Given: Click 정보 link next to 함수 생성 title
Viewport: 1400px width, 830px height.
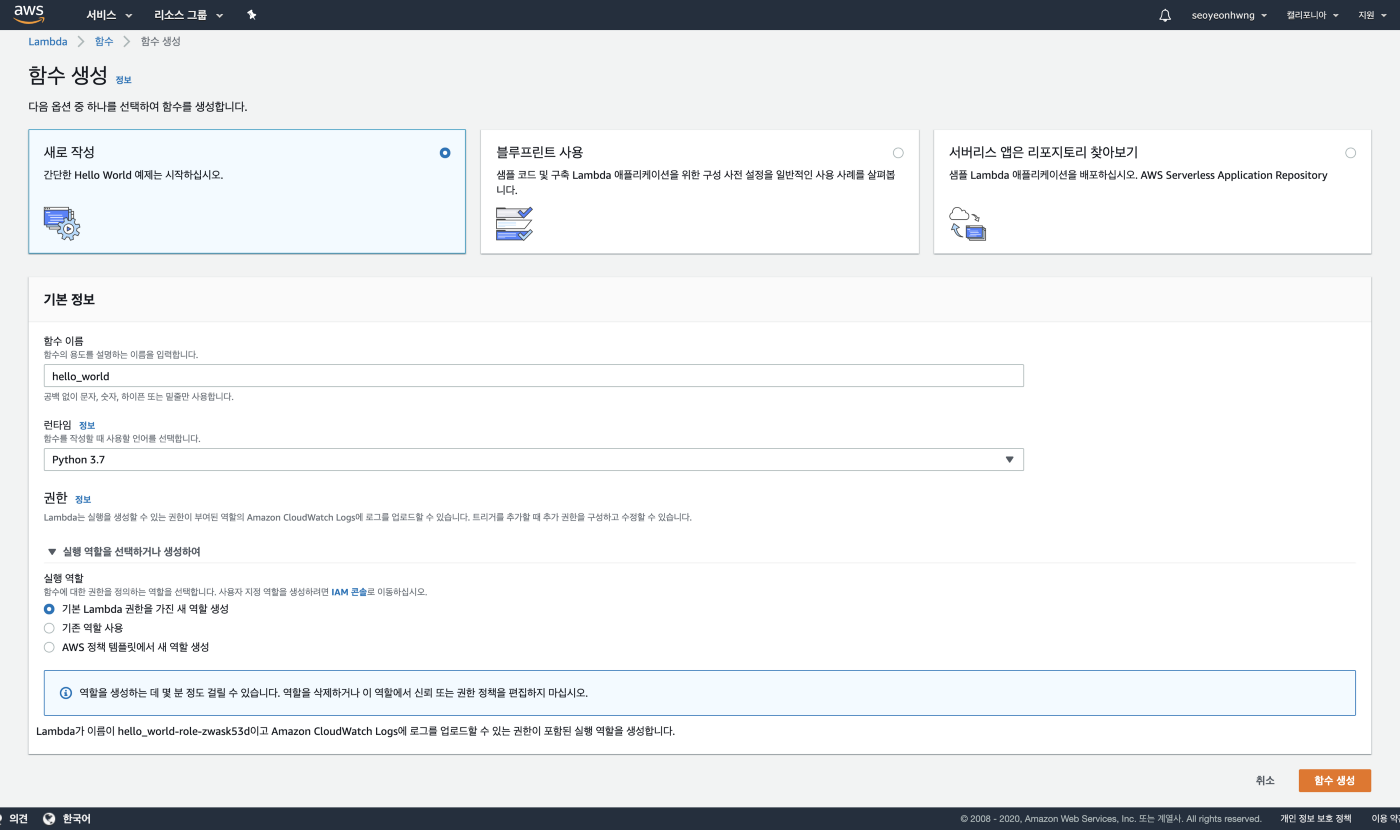Looking at the screenshot, I should pos(123,80).
